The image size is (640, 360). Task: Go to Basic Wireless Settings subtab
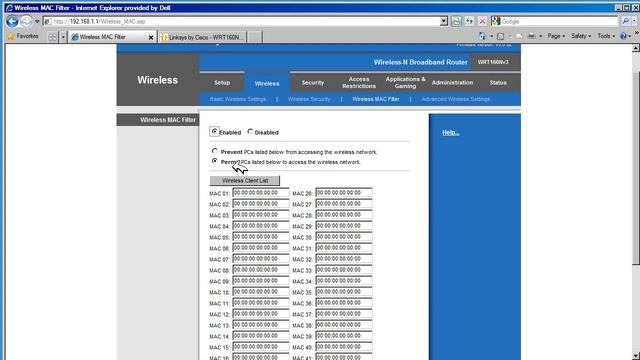click(238, 99)
